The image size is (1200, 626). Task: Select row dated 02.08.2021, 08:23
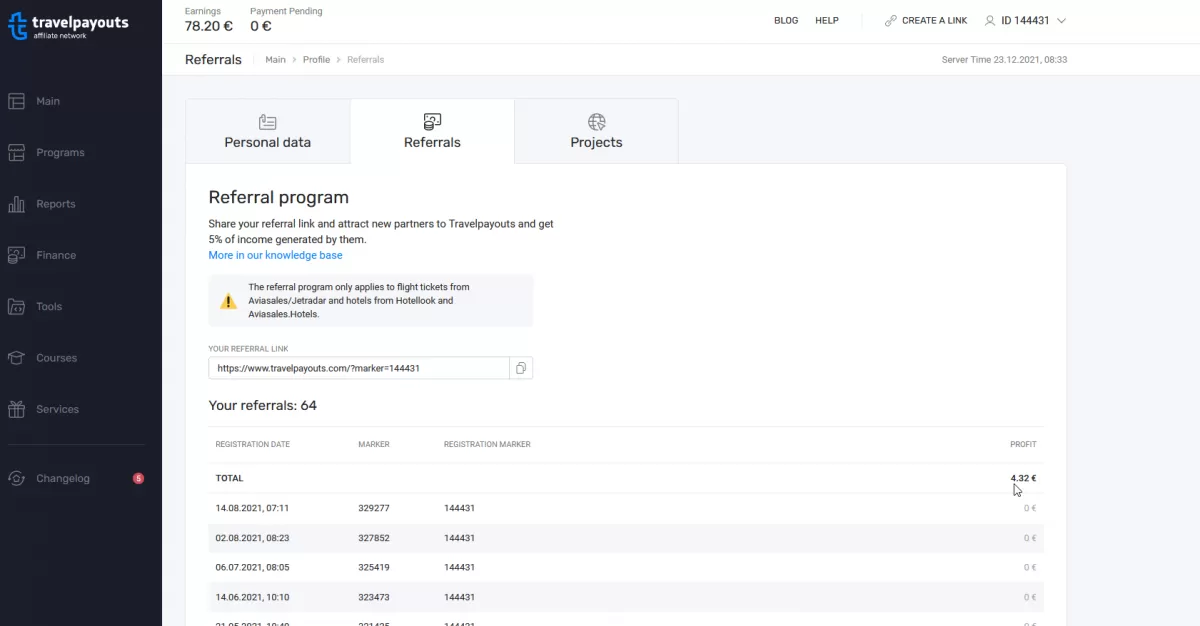point(626,538)
